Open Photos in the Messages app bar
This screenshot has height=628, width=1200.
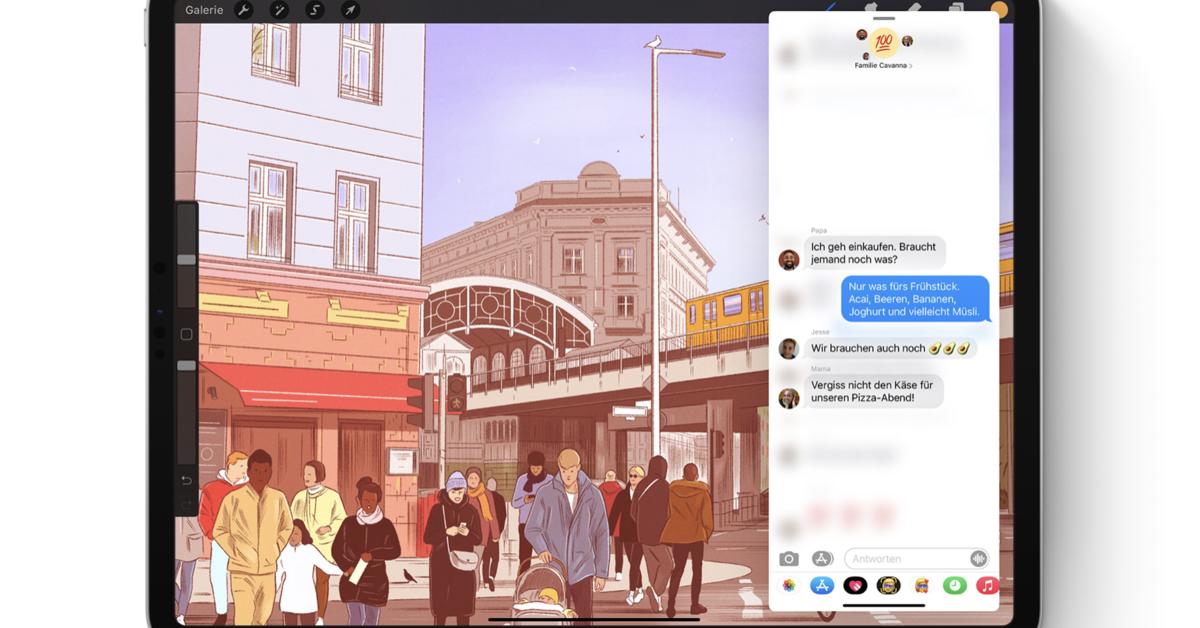(x=789, y=586)
